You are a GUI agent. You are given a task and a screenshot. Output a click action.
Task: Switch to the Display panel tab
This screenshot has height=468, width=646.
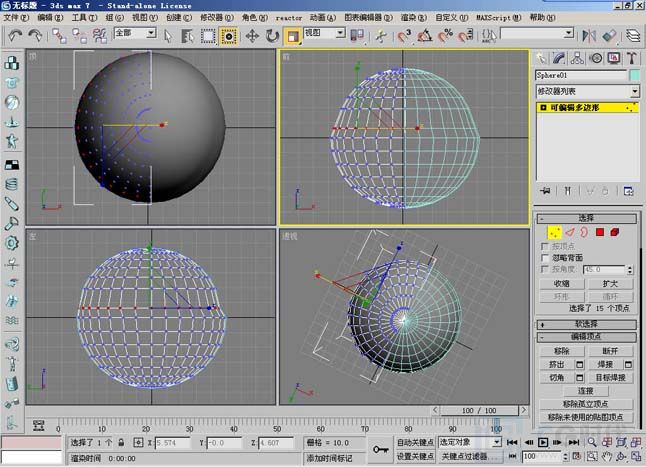coord(614,58)
